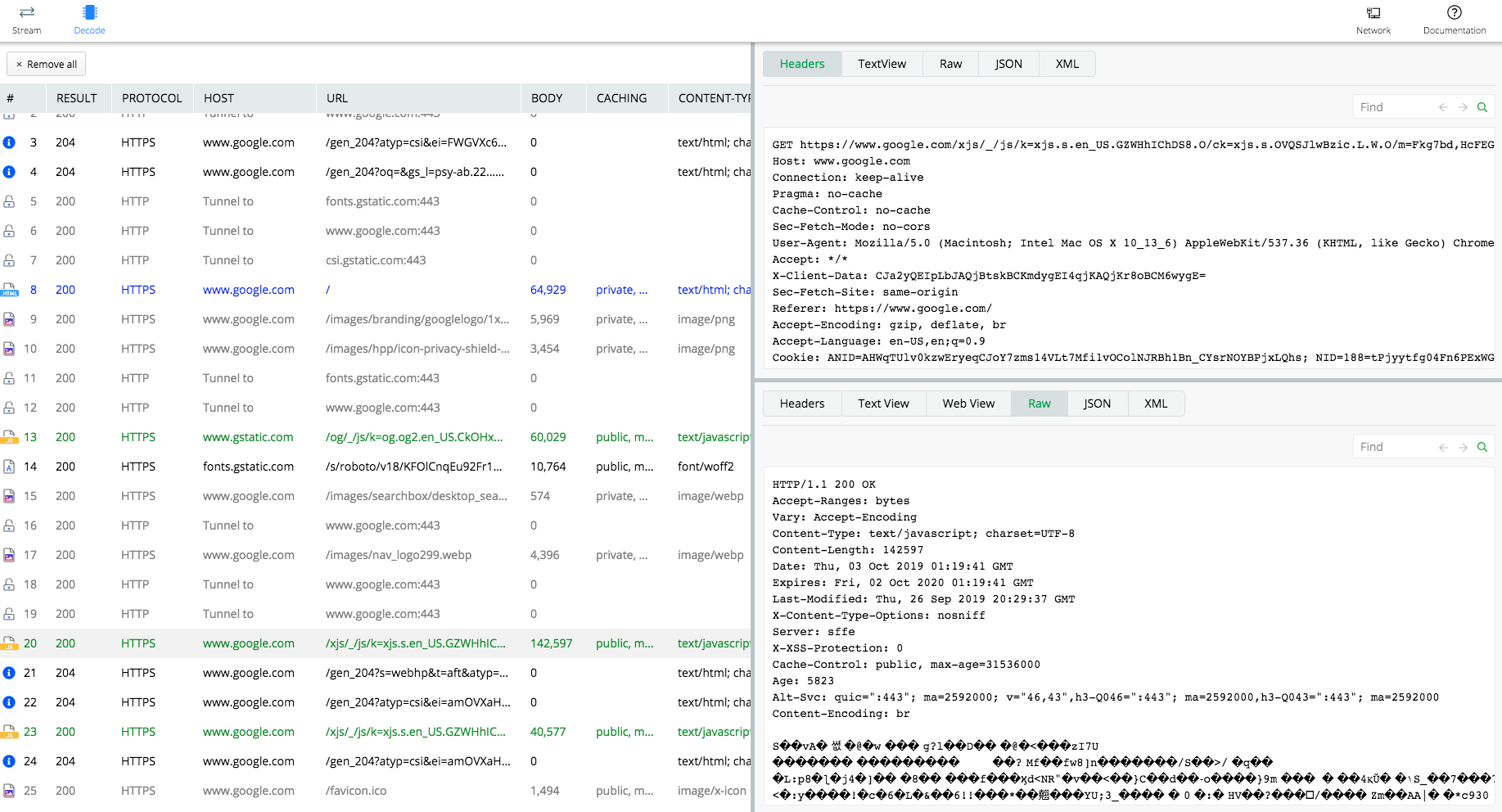This screenshot has width=1502, height=812.
Task: Sort by the PROTOCOL column header
Action: (151, 98)
